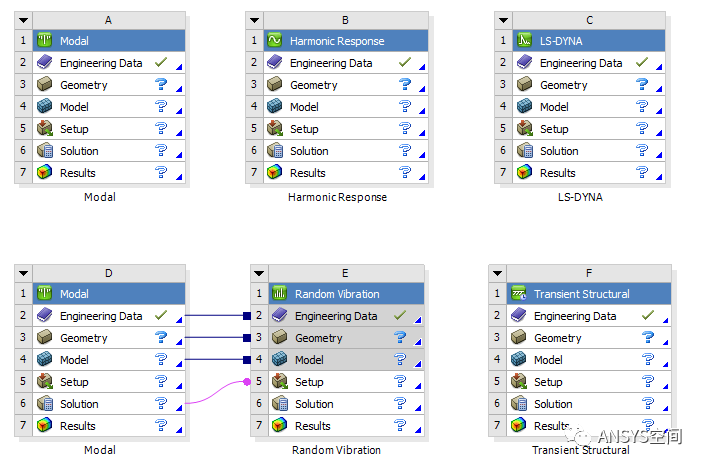Click Geometry icon in system E
Image resolution: width=705 pixels, height=467 pixels.
click(x=279, y=337)
